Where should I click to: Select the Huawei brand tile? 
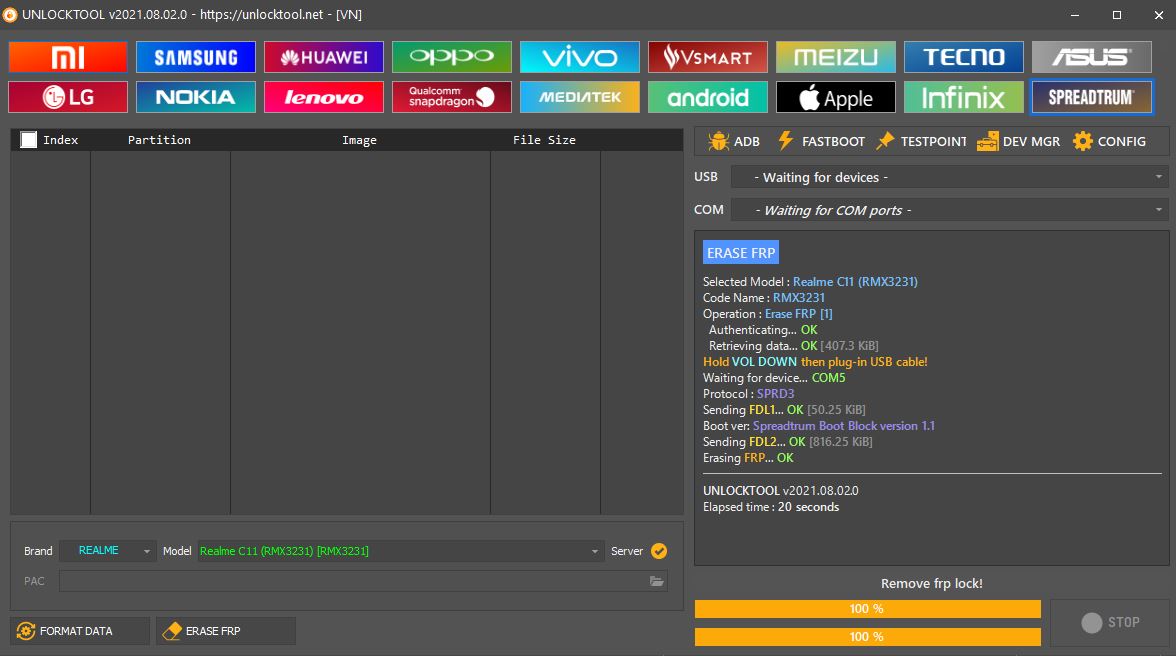pos(324,57)
